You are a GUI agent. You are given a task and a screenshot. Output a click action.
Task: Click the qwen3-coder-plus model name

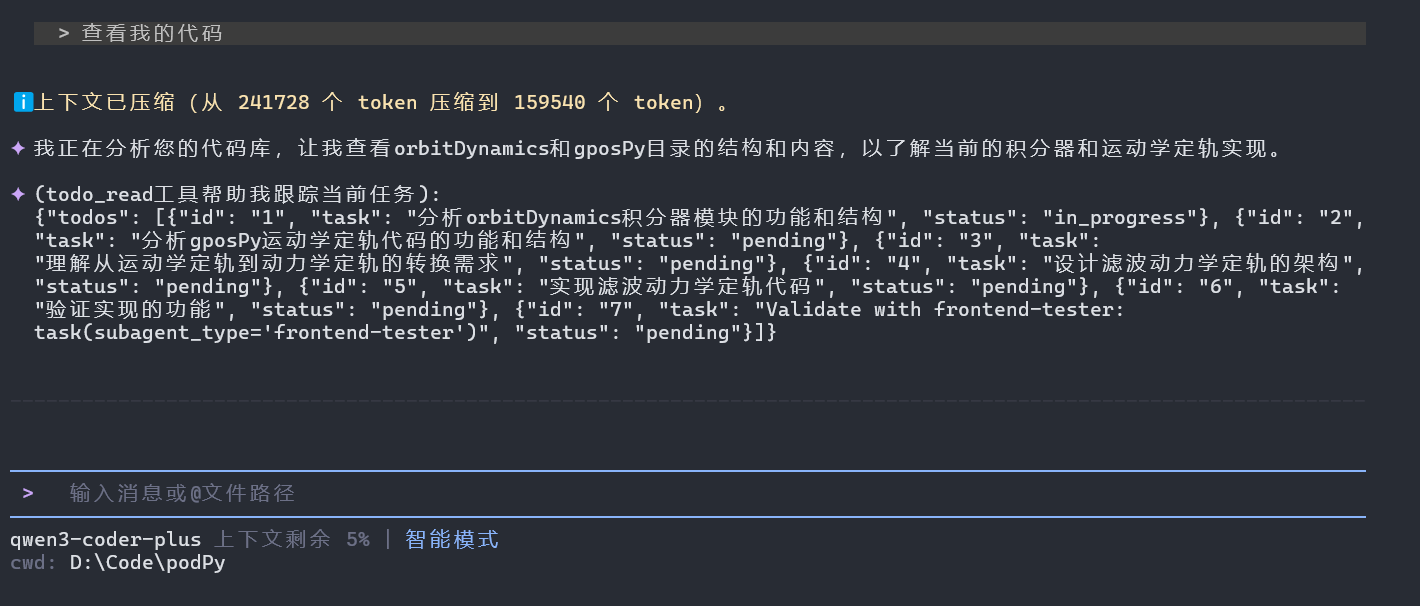pos(105,540)
